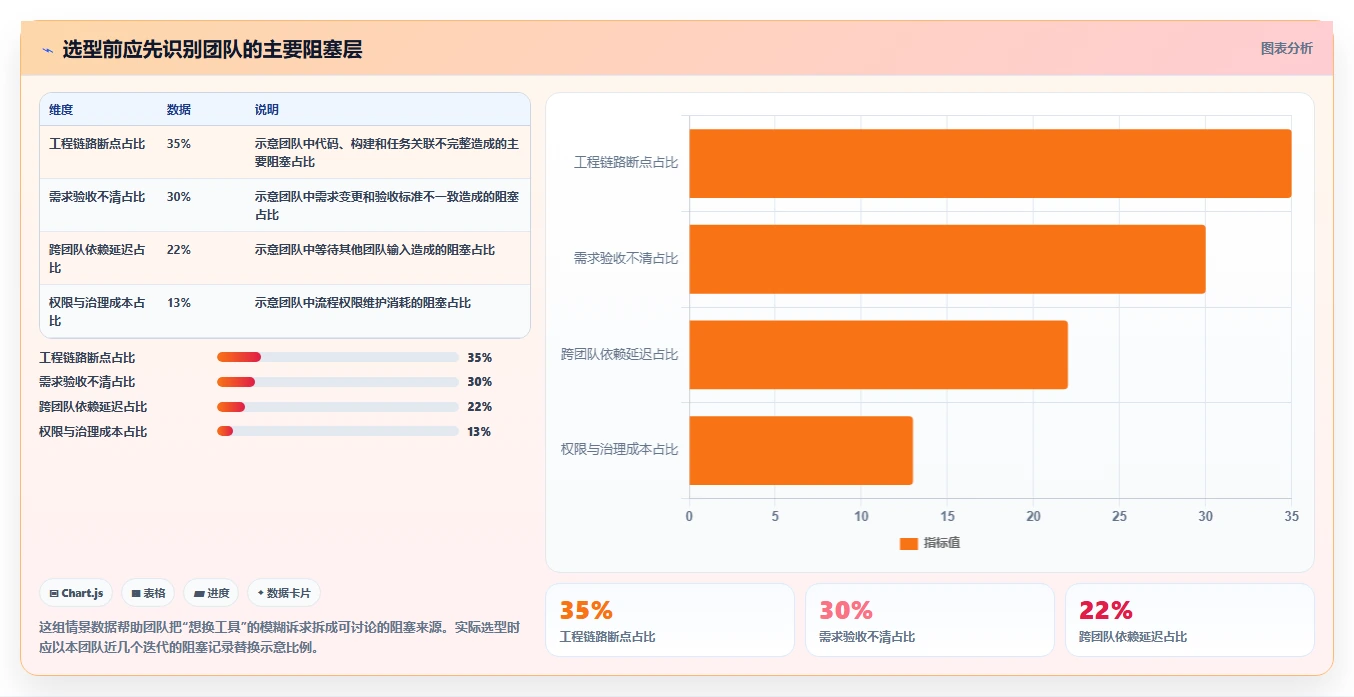
Task: Select the Chart.js tag chip
Action: pos(77,593)
